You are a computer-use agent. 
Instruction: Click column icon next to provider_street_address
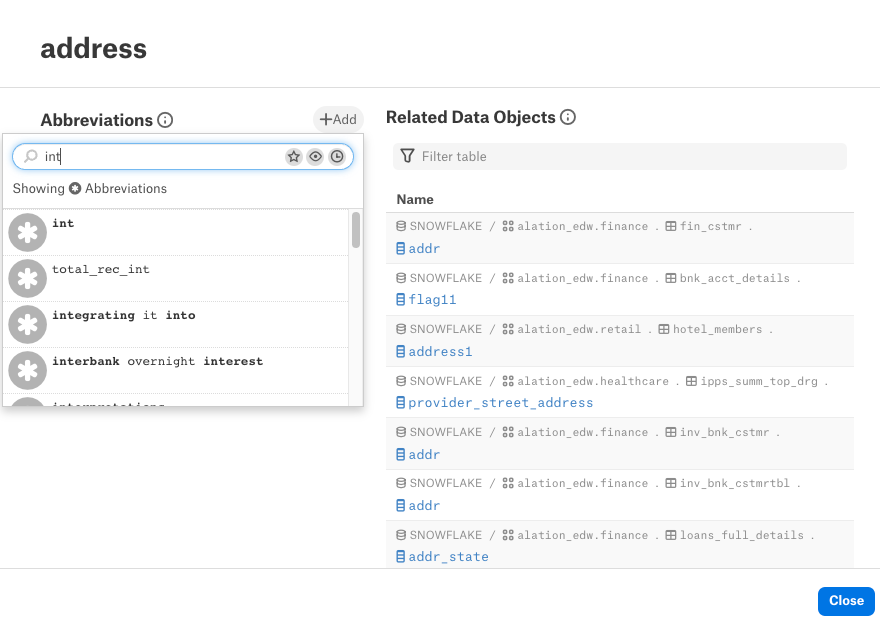click(400, 402)
